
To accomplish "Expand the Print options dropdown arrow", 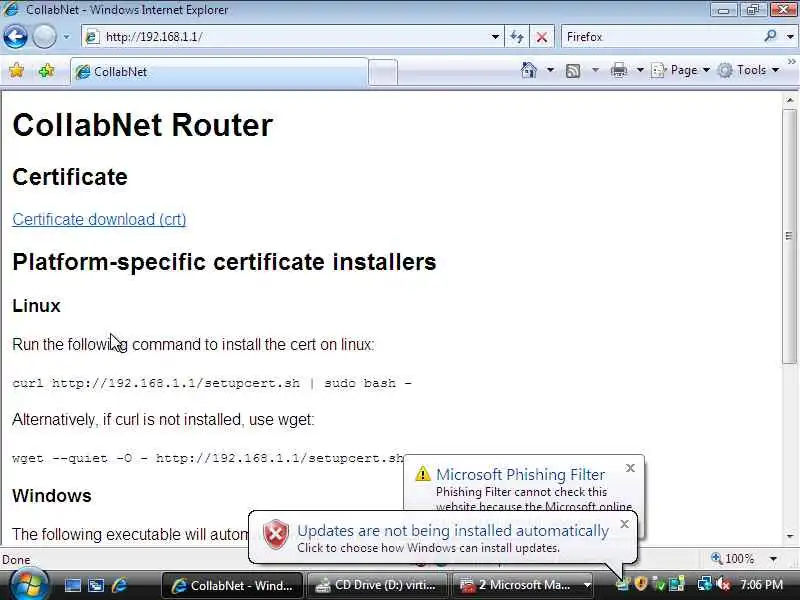I will click(640, 70).
